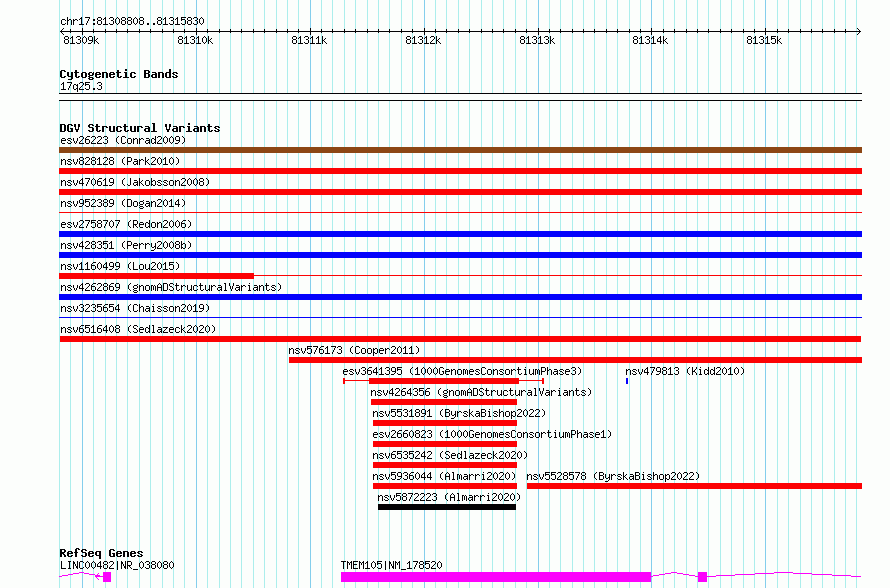This screenshot has width=890, height=588.
Task: Click nsv4262869 (gnomADStructuralVariants) label
Action: pyautogui.click(x=171, y=287)
